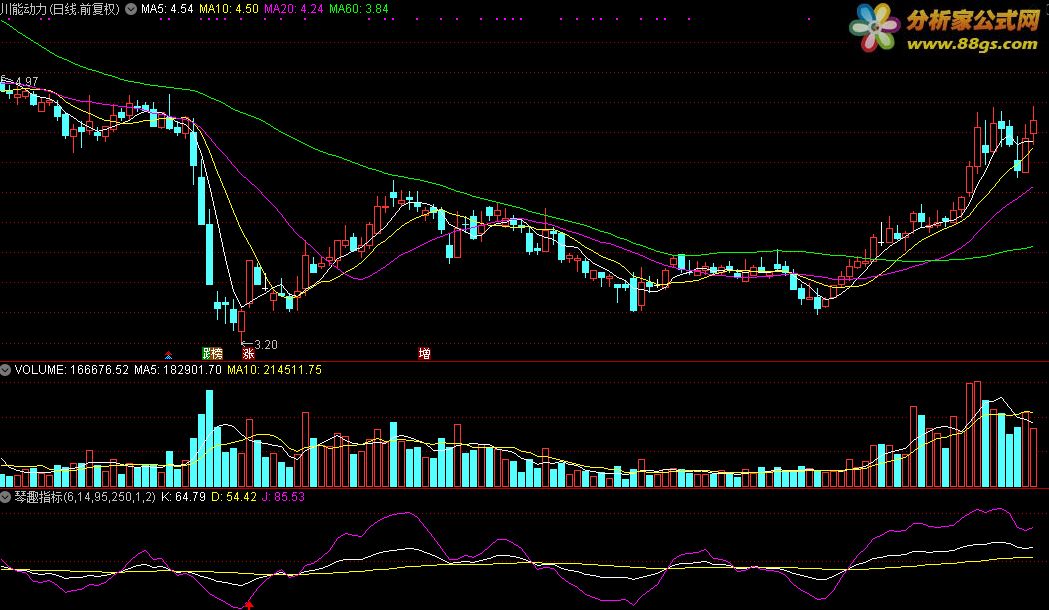Select the MA20: 4.24 price label
1049x610 pixels.
[294, 9]
